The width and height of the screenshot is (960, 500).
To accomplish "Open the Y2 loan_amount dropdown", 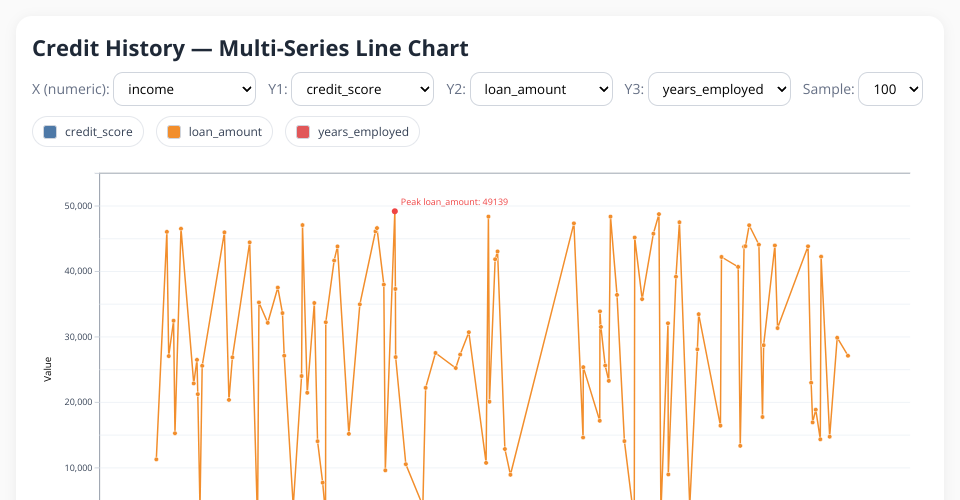I will point(541,89).
